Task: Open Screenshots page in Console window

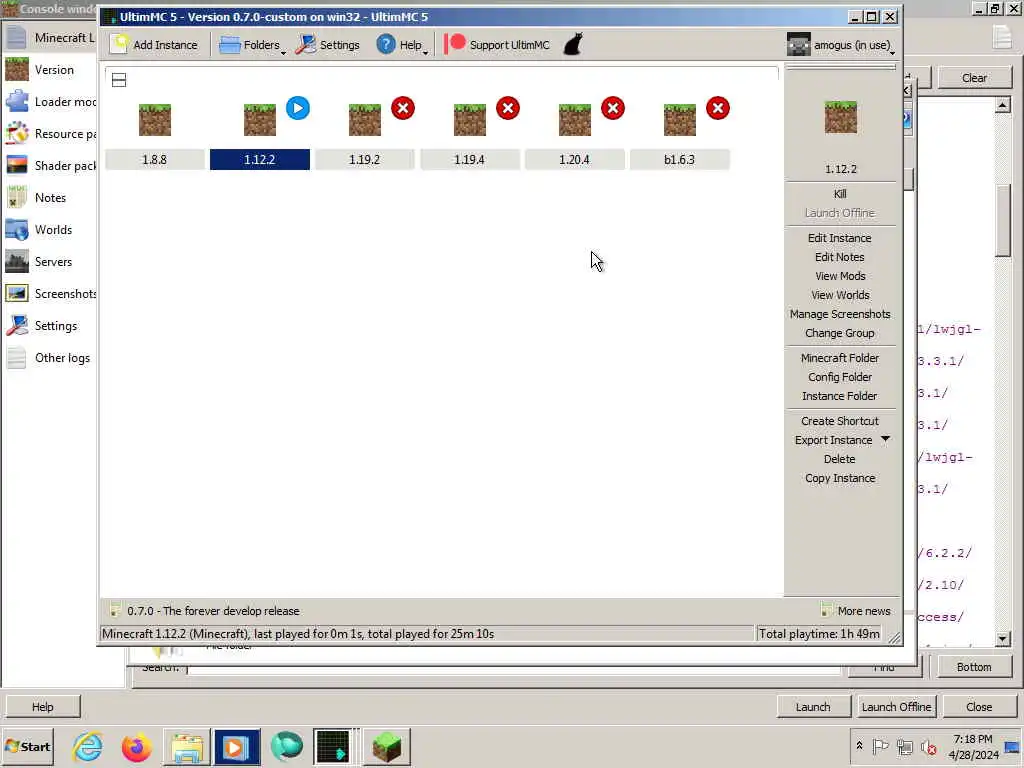Action: pos(50,294)
